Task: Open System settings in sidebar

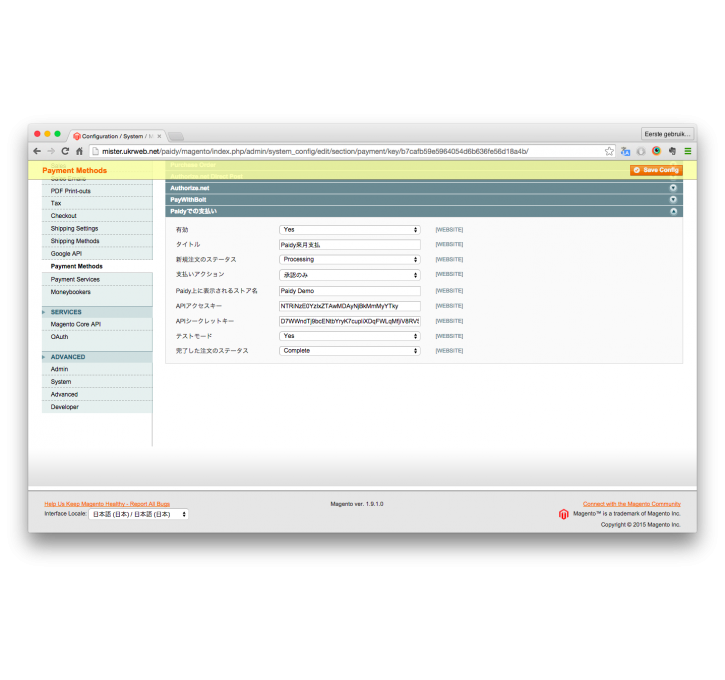Action: (97, 382)
